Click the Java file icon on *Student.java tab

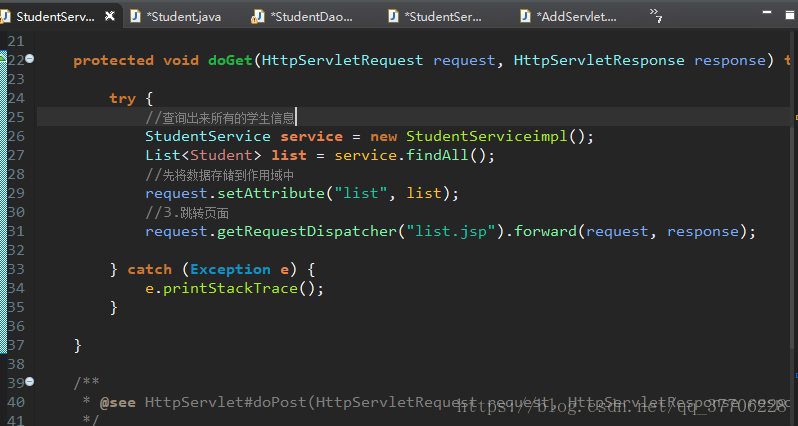(x=135, y=16)
